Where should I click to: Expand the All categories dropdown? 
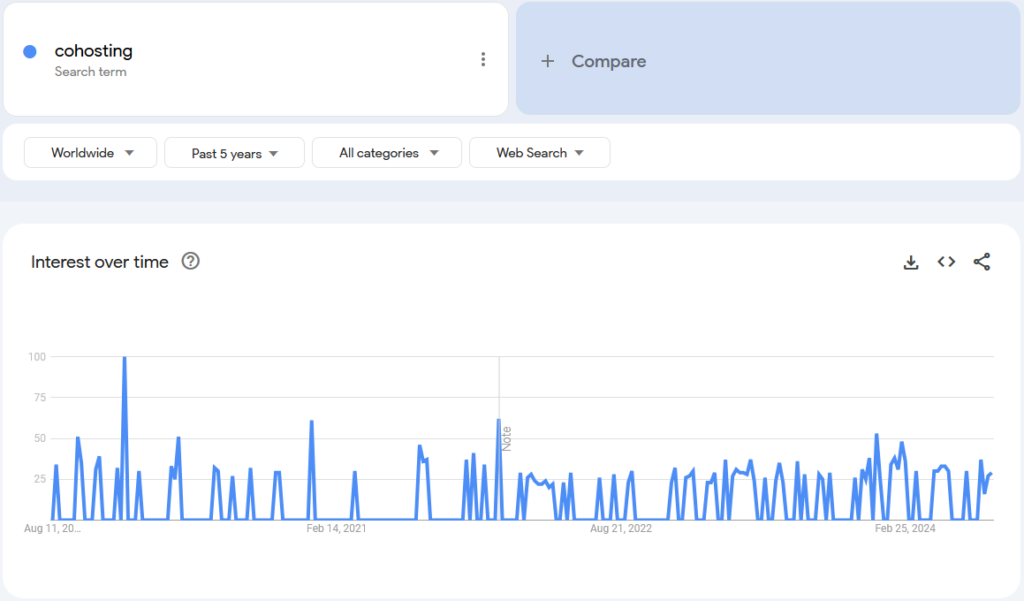click(387, 153)
